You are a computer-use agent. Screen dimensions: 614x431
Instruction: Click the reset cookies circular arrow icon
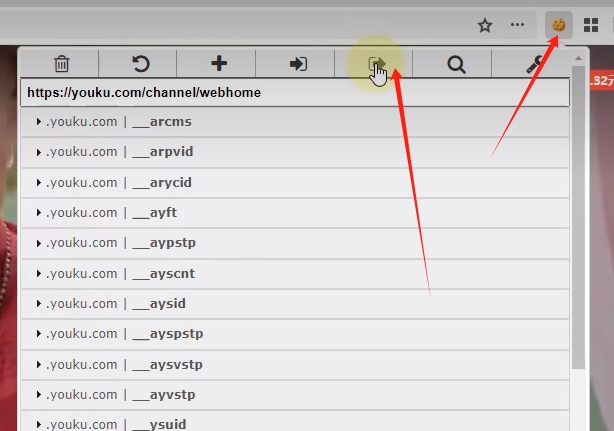141,64
